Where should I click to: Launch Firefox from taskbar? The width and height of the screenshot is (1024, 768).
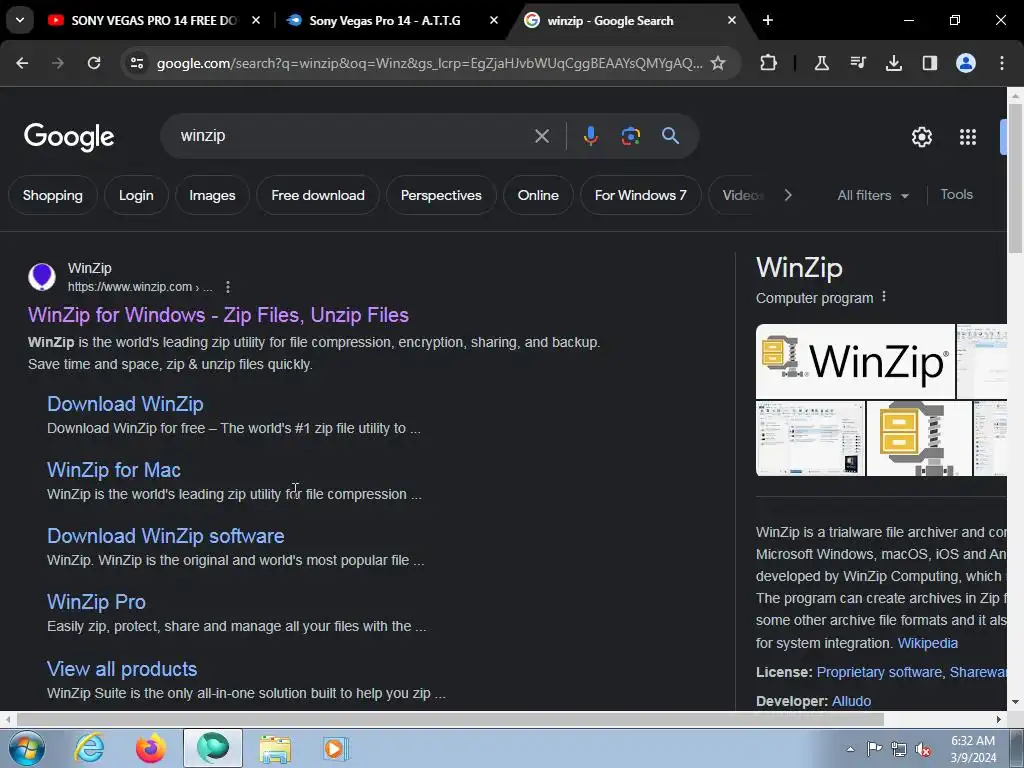(x=151, y=748)
